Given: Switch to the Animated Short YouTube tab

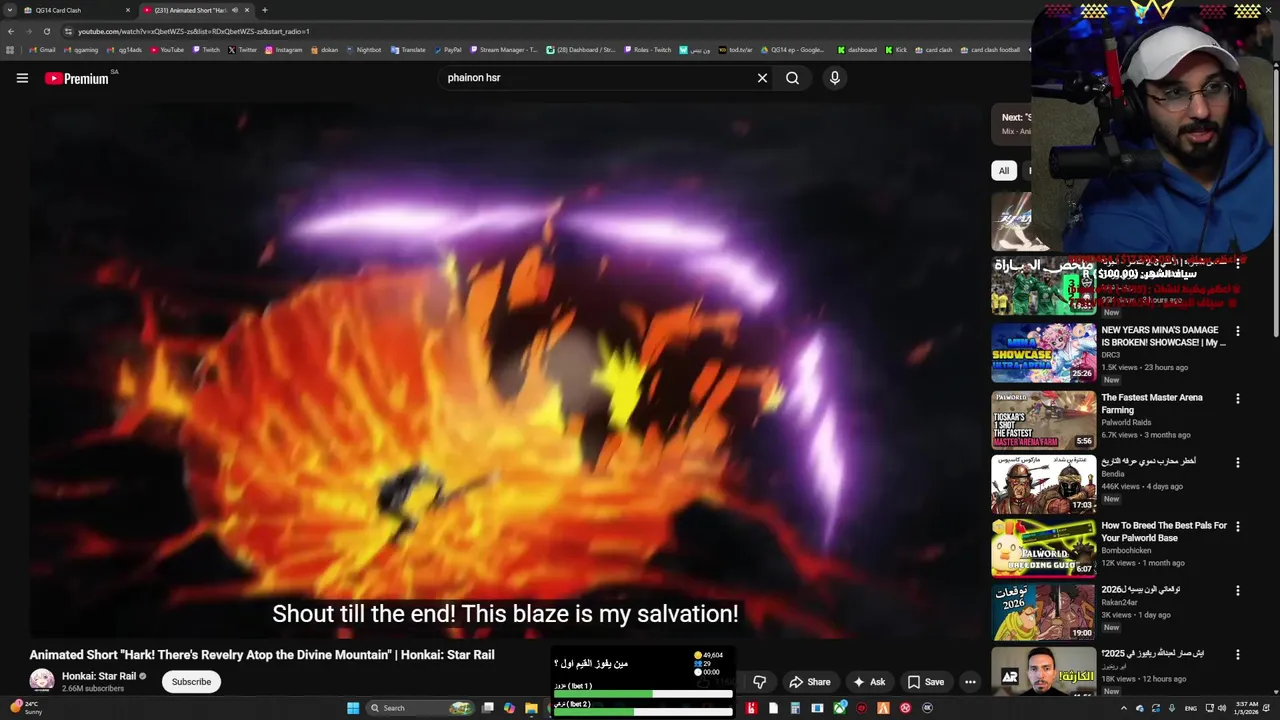Looking at the screenshot, I should (196, 10).
